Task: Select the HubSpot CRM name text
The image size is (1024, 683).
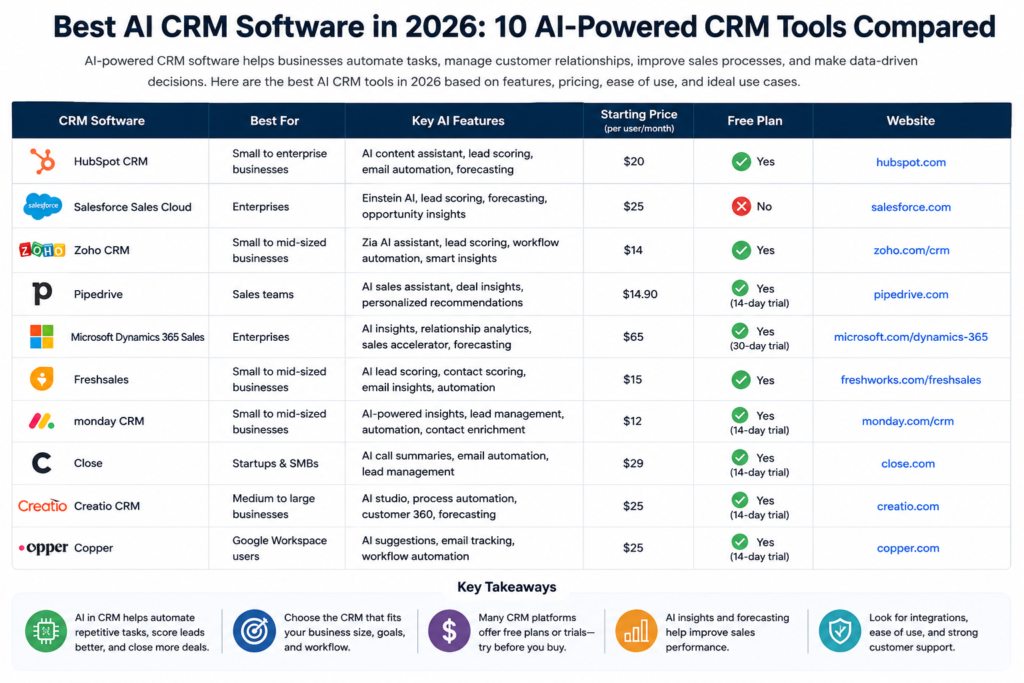Action: coord(110,161)
